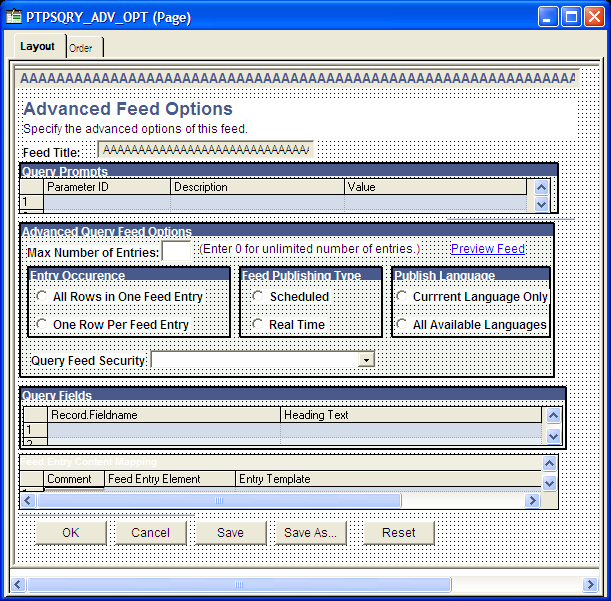Click the Max Number of Entries field

tap(177, 251)
